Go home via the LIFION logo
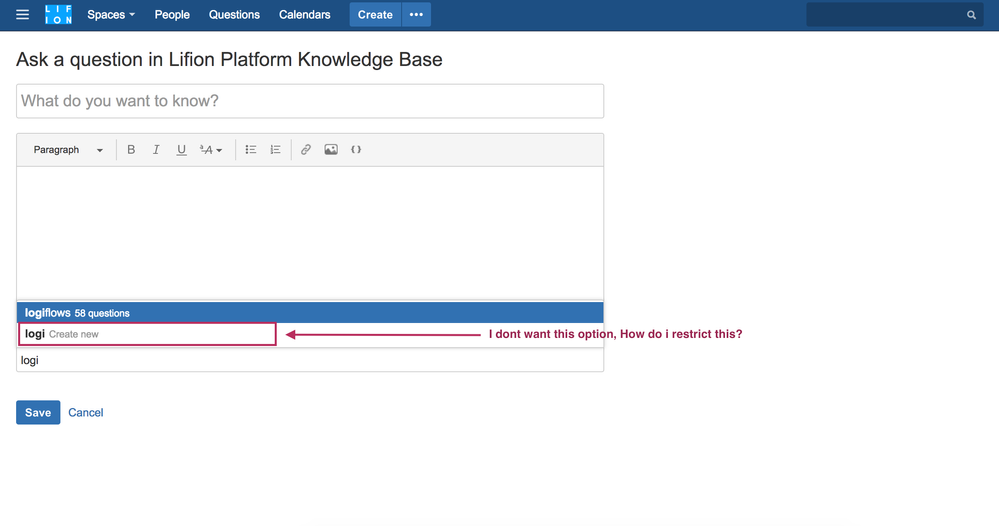The width and height of the screenshot is (999, 526). pos(59,15)
